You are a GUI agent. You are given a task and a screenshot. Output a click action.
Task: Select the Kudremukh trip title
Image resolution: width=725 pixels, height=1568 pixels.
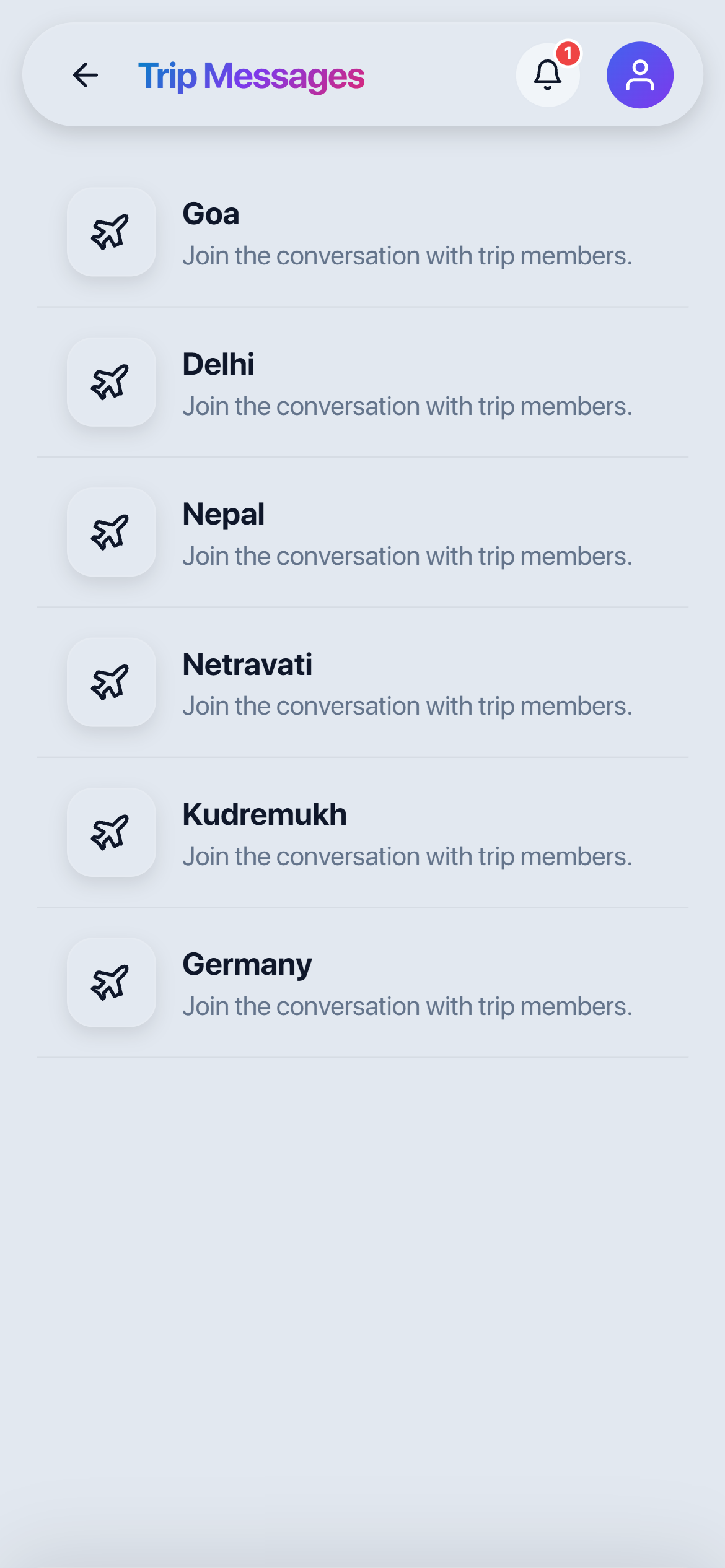265,814
